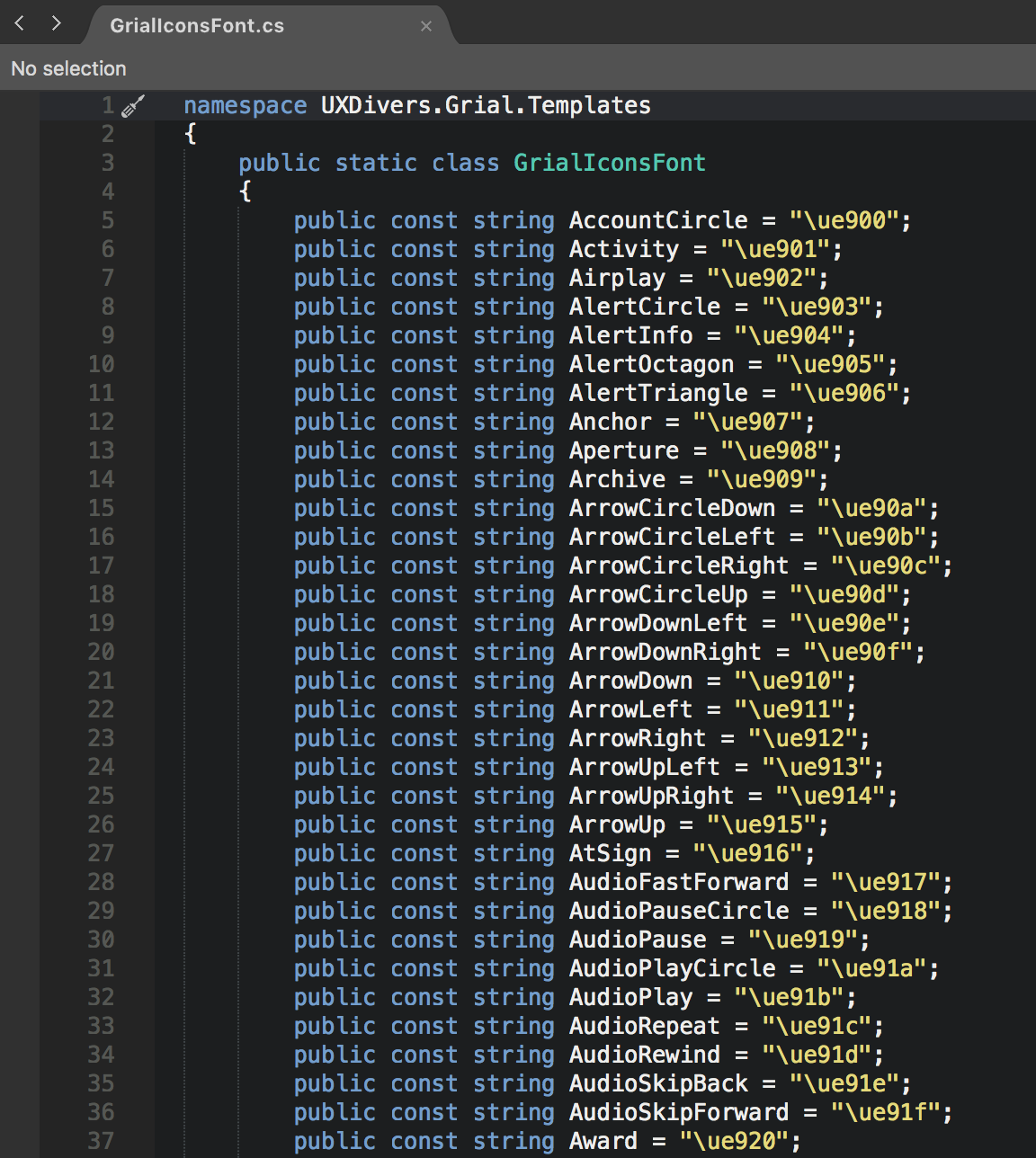
Task: Click the "\ue920" string literal
Action: coord(735,1141)
